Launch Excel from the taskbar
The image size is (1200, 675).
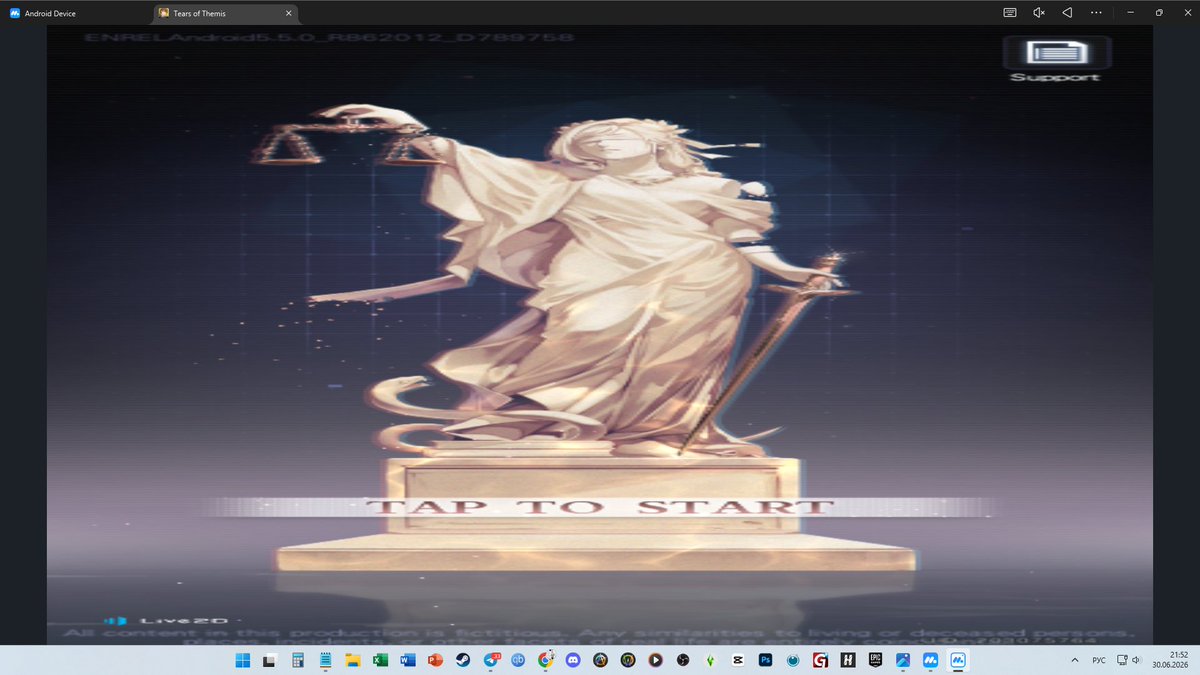click(380, 660)
